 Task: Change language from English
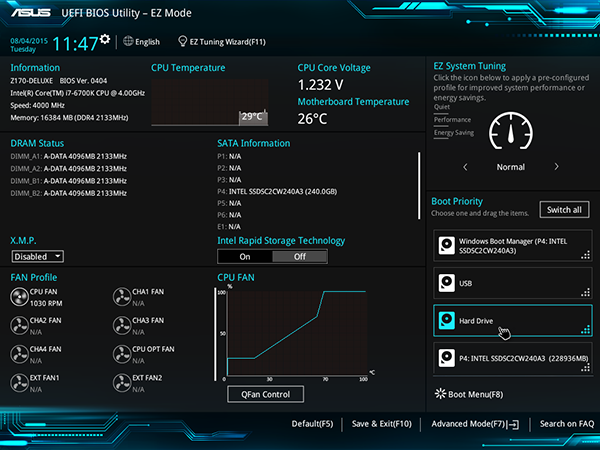click(x=147, y=42)
